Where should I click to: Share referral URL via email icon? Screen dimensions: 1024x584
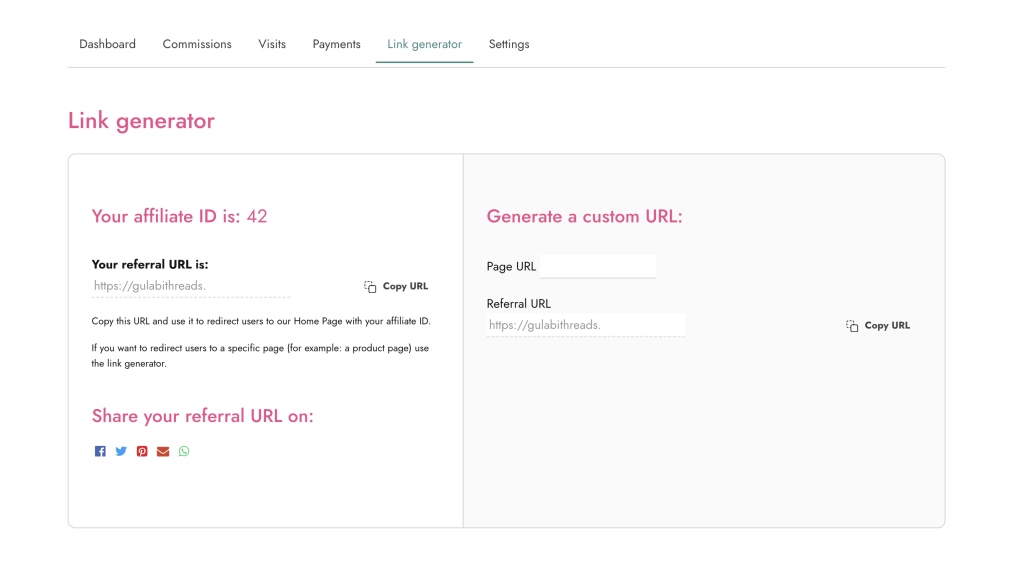163,451
